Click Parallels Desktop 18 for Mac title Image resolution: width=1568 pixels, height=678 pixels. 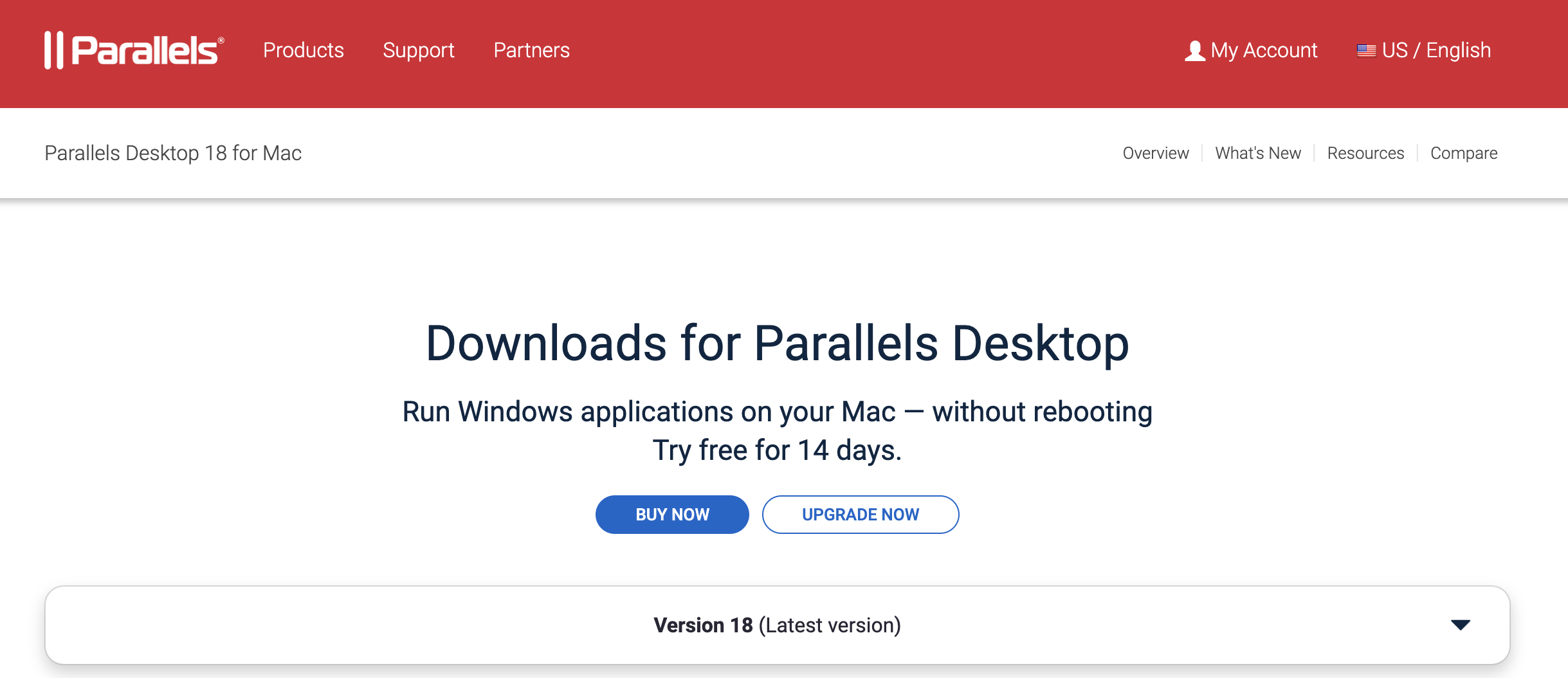[x=173, y=153]
